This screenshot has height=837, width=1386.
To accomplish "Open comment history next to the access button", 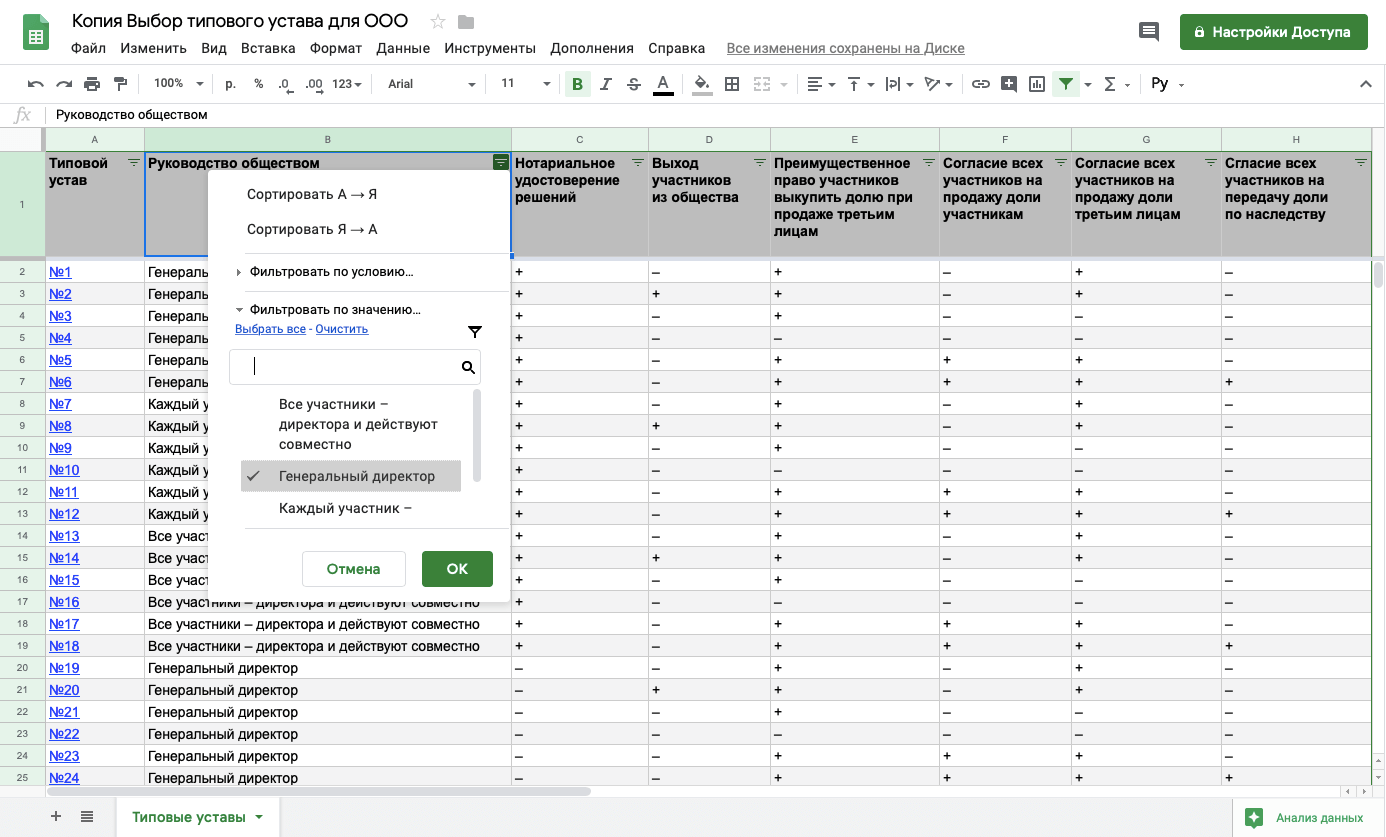I will tap(1149, 32).
